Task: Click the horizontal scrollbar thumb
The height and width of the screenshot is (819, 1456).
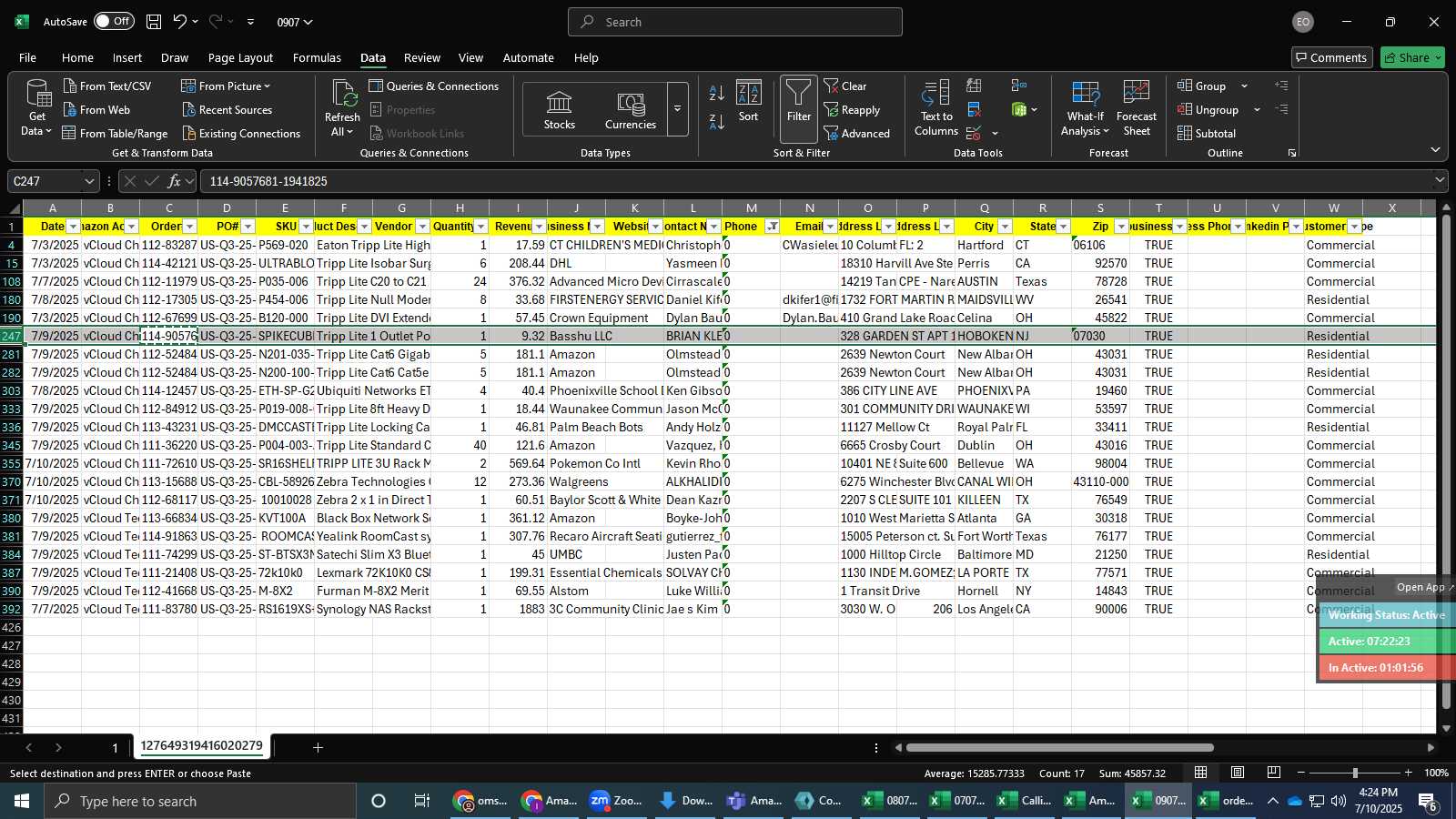Action: coord(1060,747)
